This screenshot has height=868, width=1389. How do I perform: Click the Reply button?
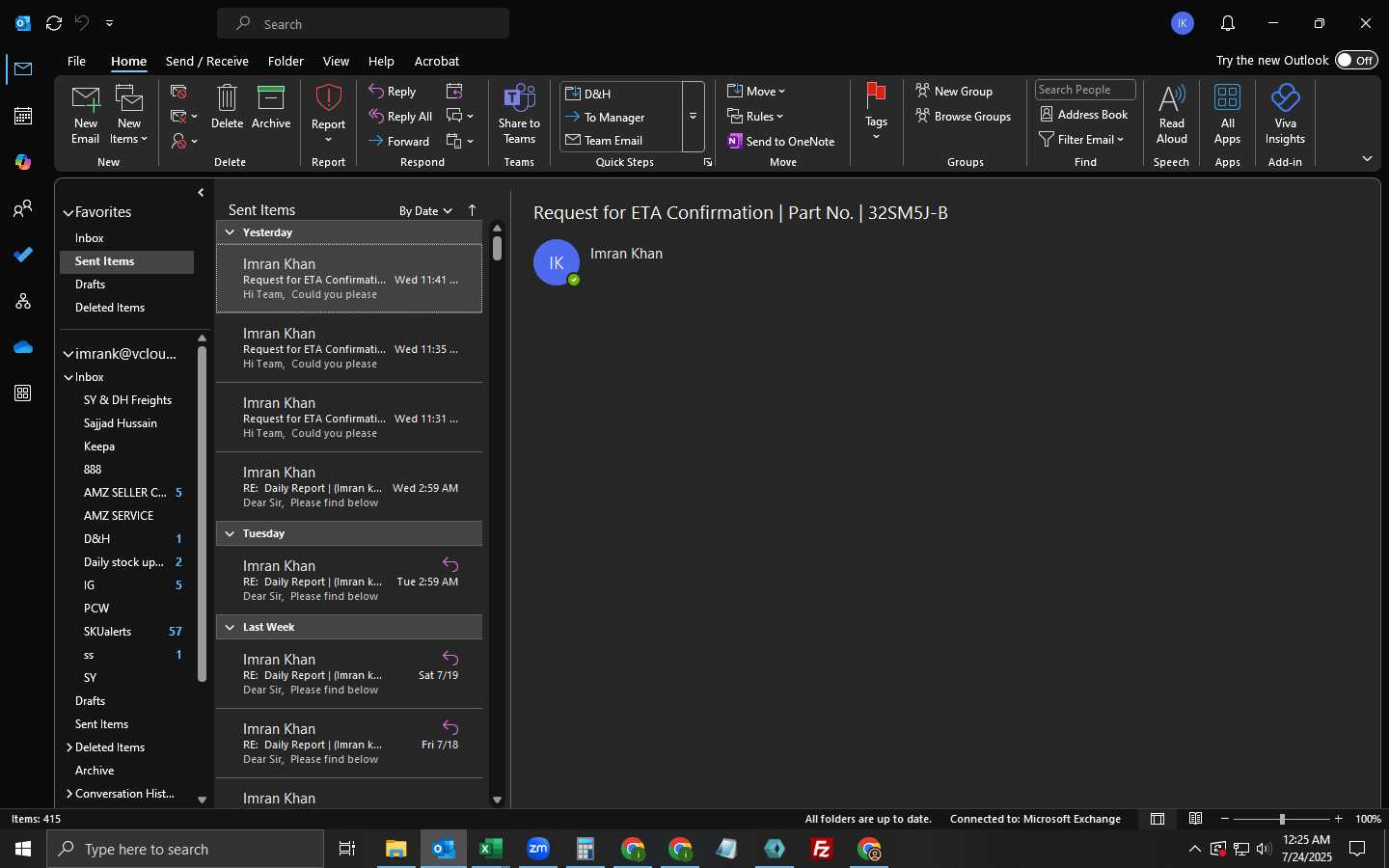click(393, 92)
